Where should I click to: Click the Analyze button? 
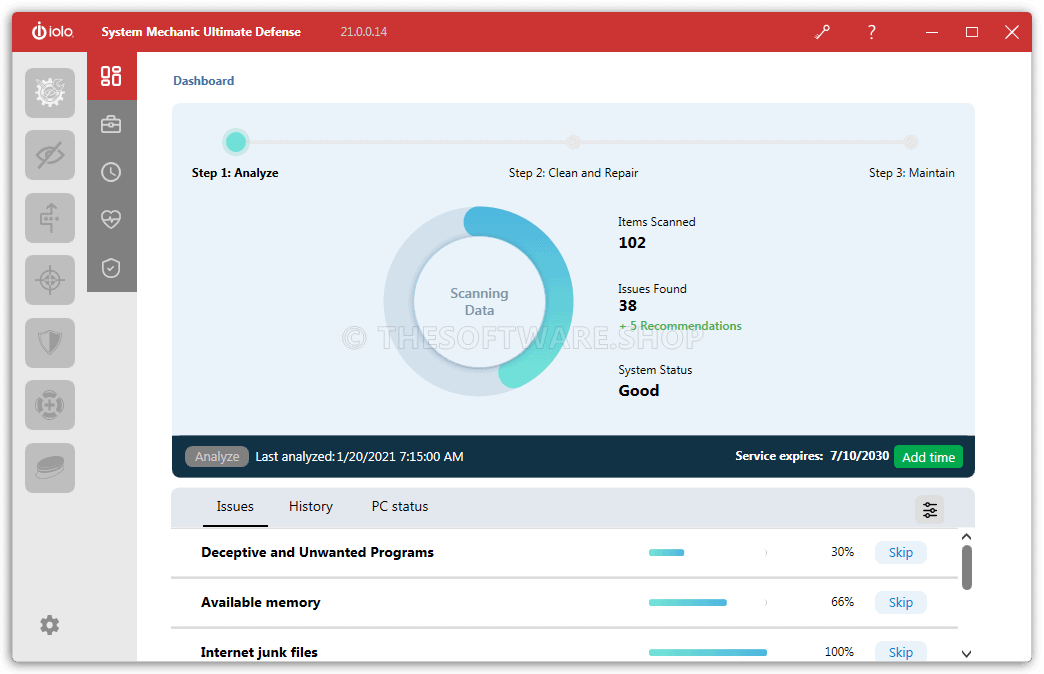217,457
